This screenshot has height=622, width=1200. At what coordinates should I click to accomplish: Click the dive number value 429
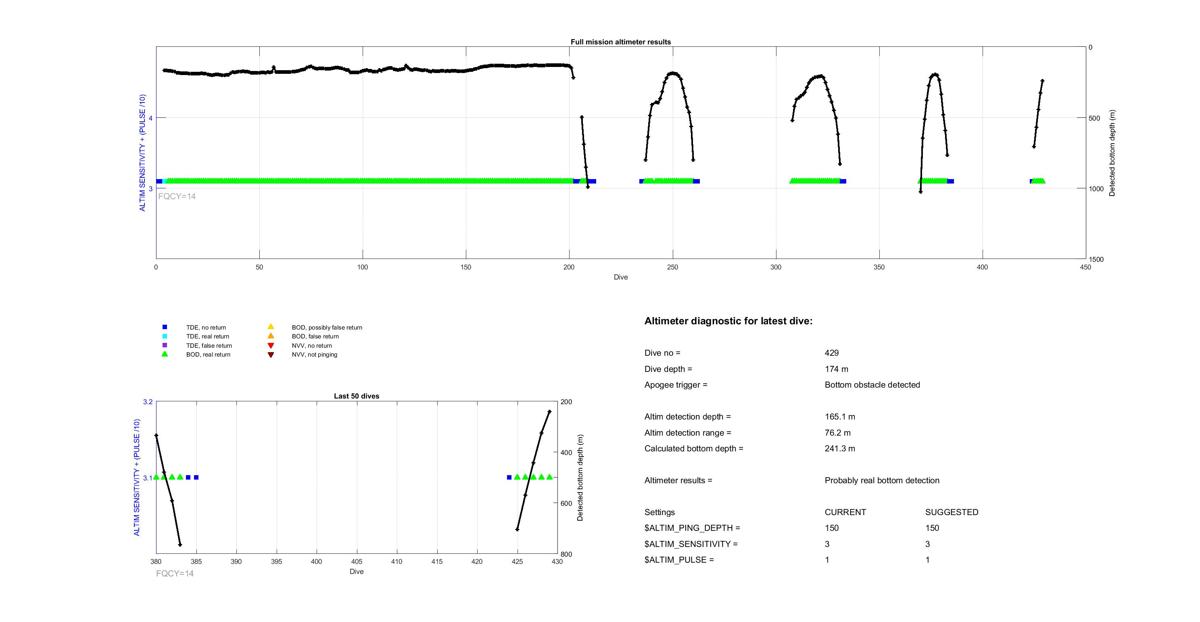(832, 353)
